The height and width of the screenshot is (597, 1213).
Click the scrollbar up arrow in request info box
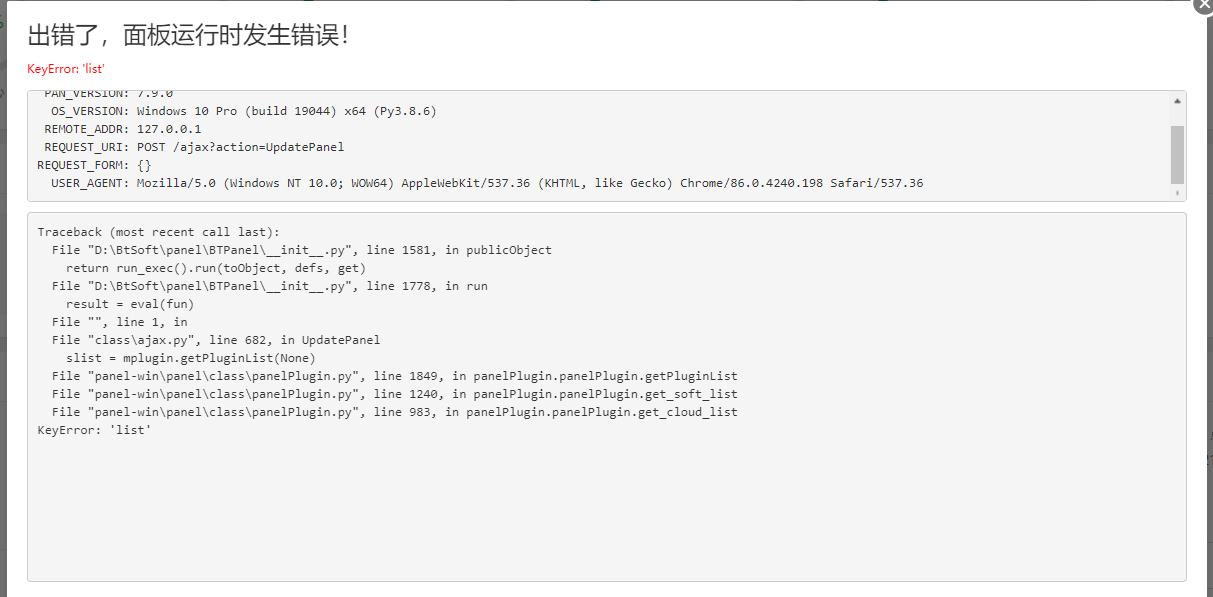point(1177,101)
